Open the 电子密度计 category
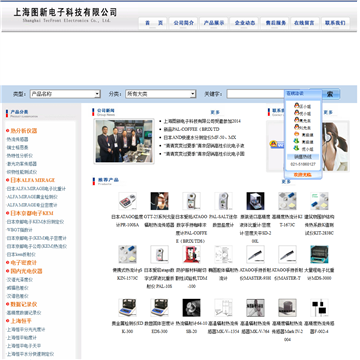Screen dimensions: 360x360 pos(23,263)
